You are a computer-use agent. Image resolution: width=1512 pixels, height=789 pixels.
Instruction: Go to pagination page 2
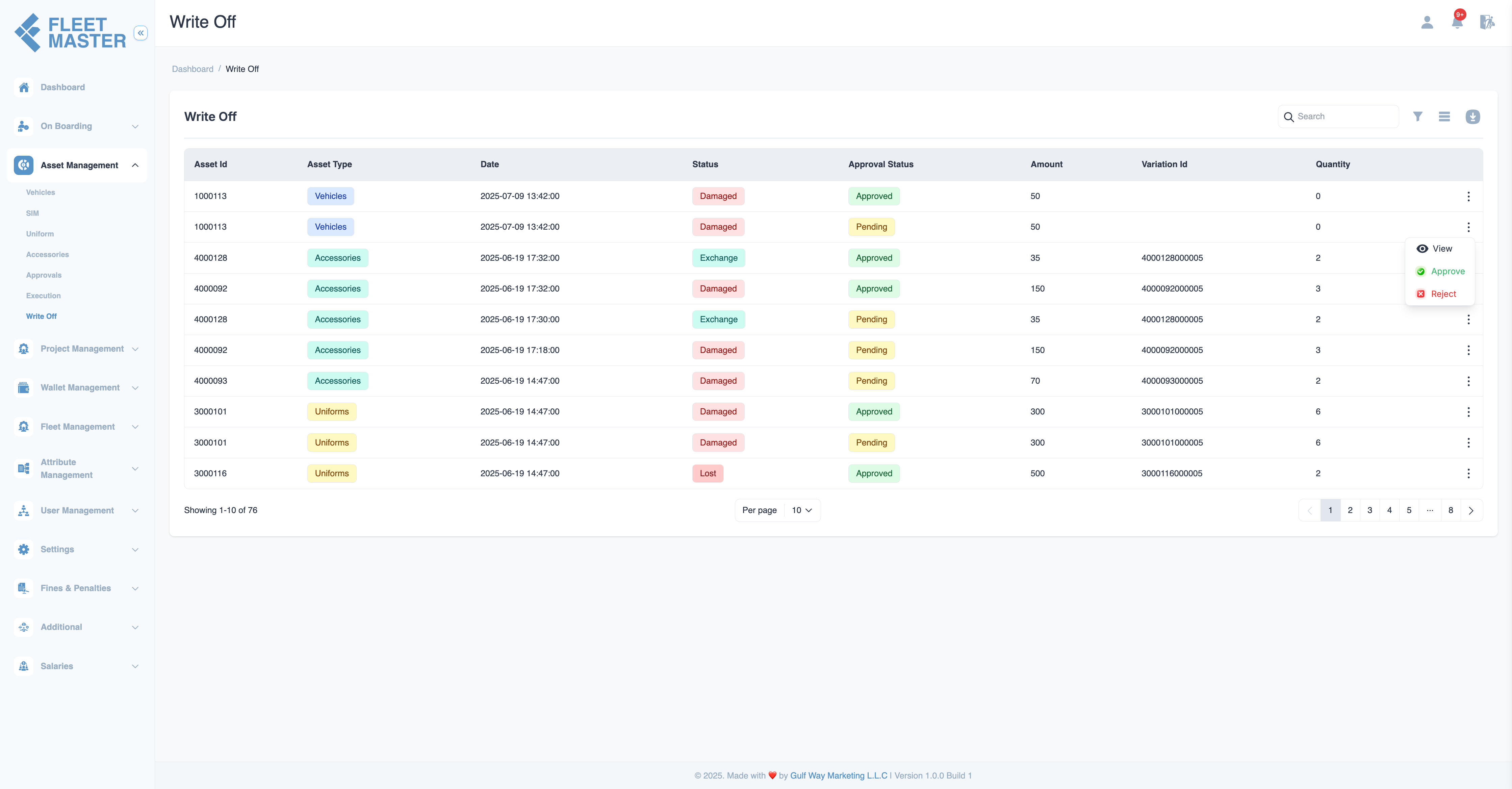point(1350,510)
